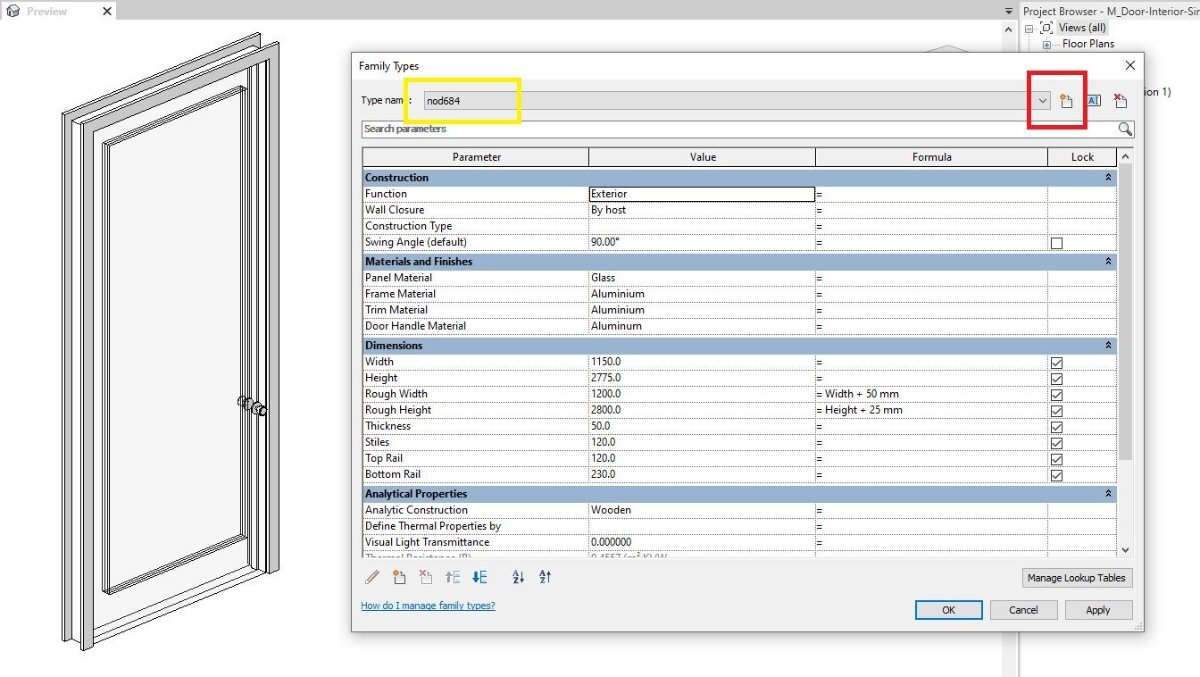Sort parameters in ascending A-Z order
1200x677 pixels.
(518, 577)
